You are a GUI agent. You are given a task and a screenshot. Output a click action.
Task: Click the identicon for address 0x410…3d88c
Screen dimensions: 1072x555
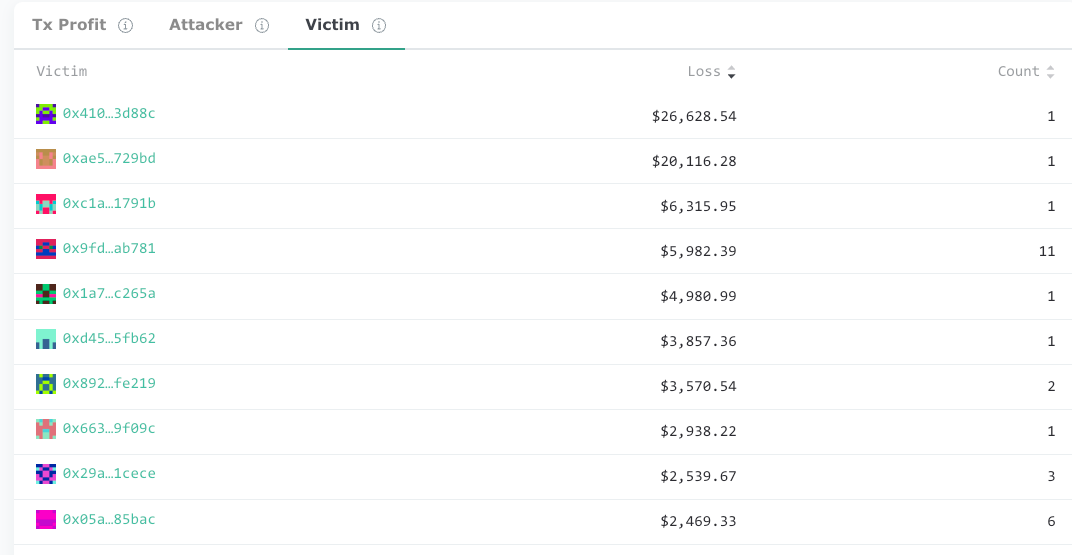[46, 114]
